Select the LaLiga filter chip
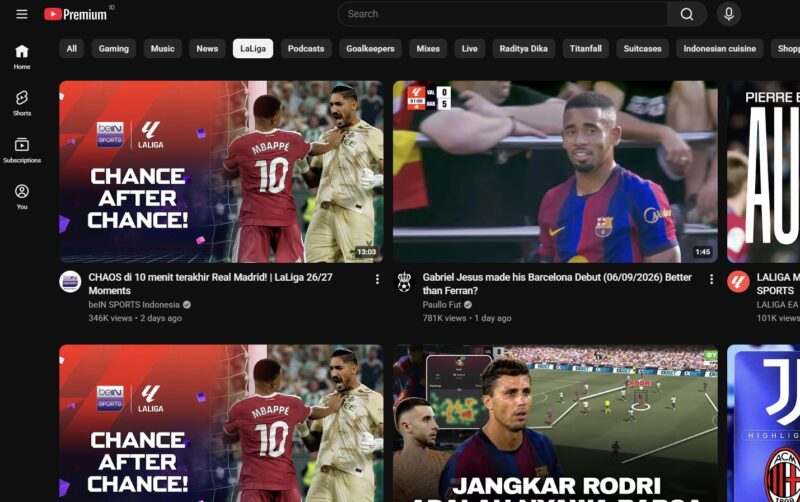The height and width of the screenshot is (502, 800). pyautogui.click(x=253, y=48)
